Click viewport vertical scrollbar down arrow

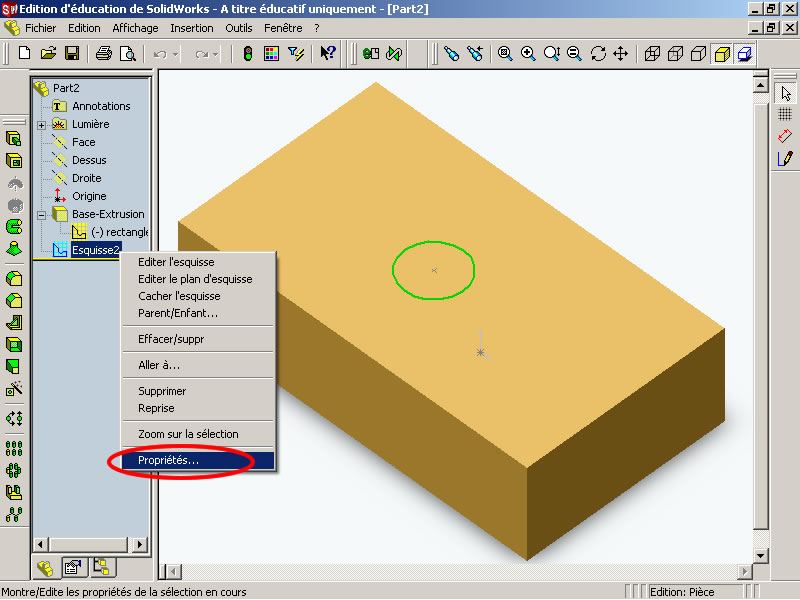coord(760,555)
